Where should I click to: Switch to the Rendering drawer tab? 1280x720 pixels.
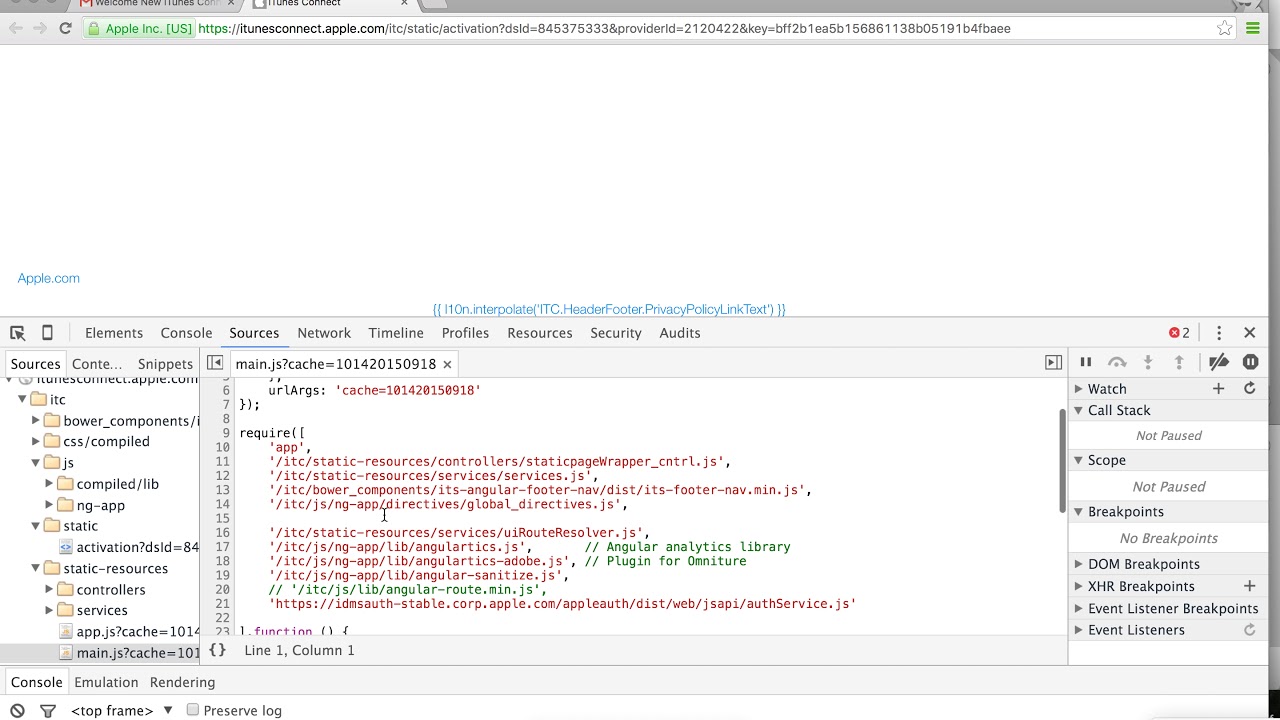click(182, 682)
